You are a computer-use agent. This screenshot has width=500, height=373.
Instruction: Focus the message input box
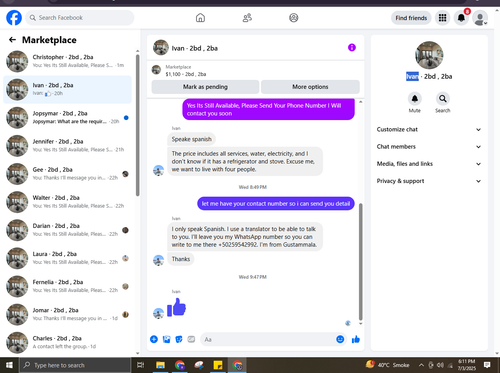[x=267, y=339]
